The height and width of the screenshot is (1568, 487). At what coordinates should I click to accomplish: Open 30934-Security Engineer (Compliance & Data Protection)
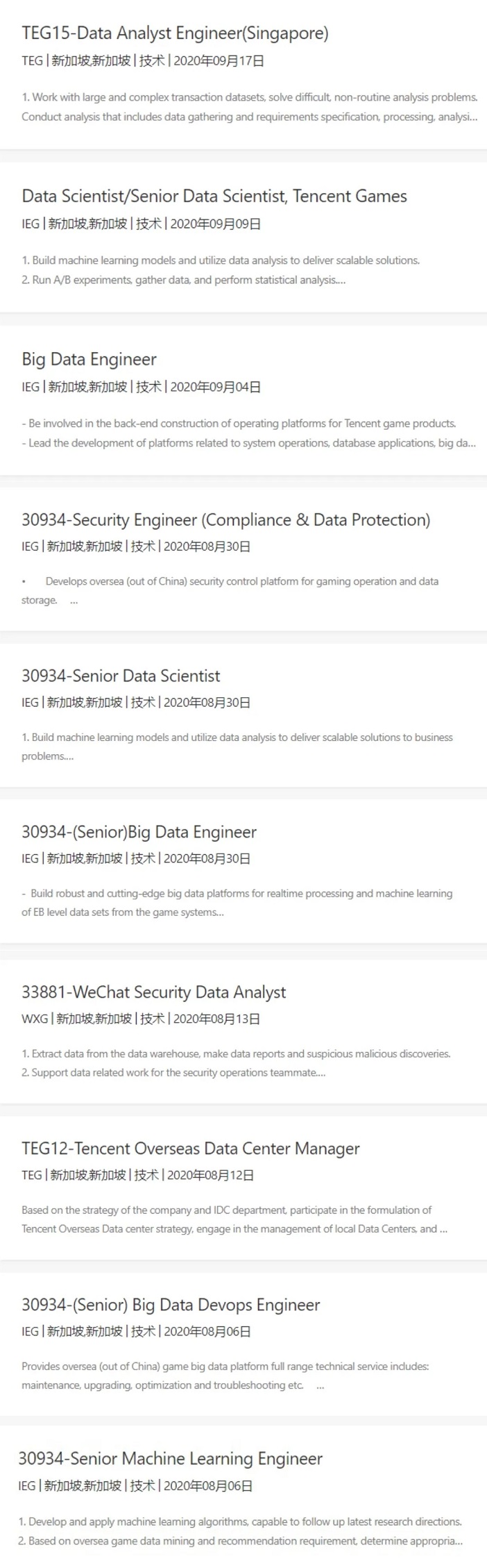pos(225,519)
